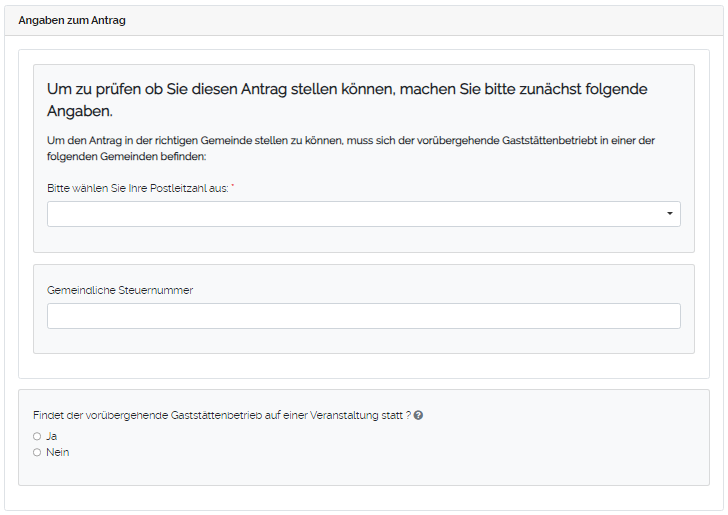Click the Nein label text

(x=58, y=452)
